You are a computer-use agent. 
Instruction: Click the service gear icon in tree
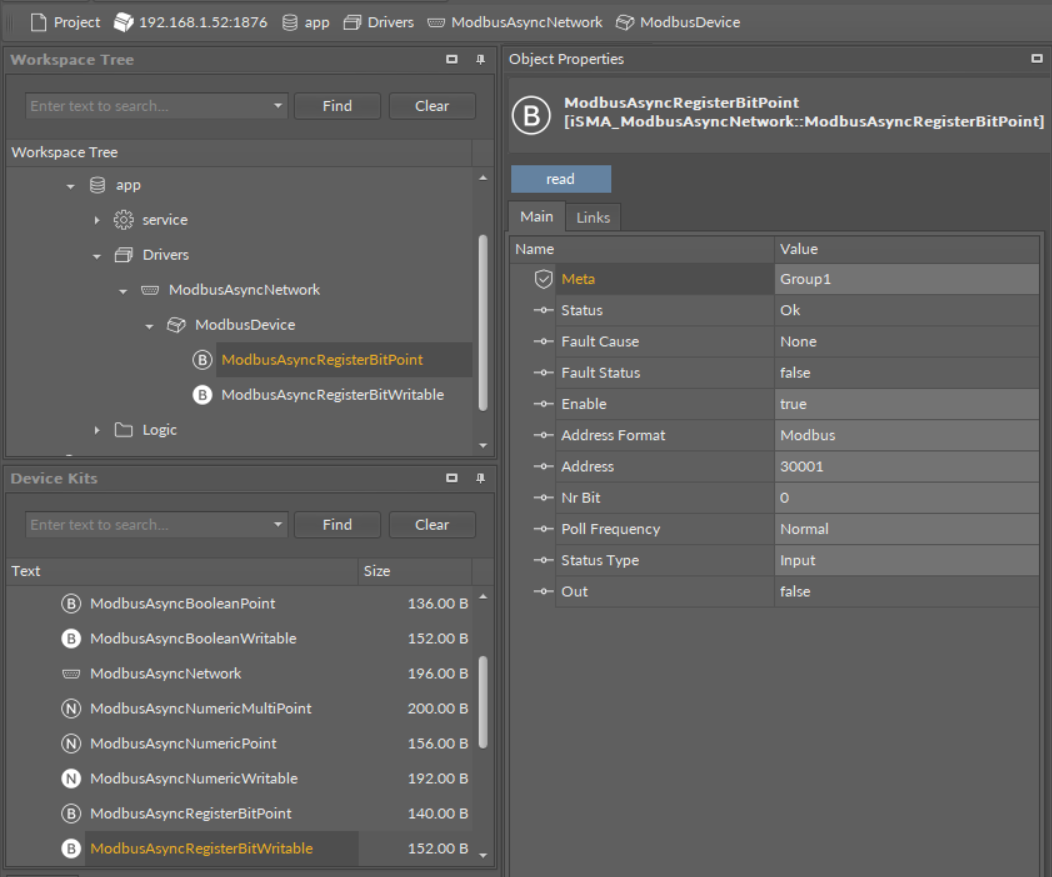[x=123, y=220]
